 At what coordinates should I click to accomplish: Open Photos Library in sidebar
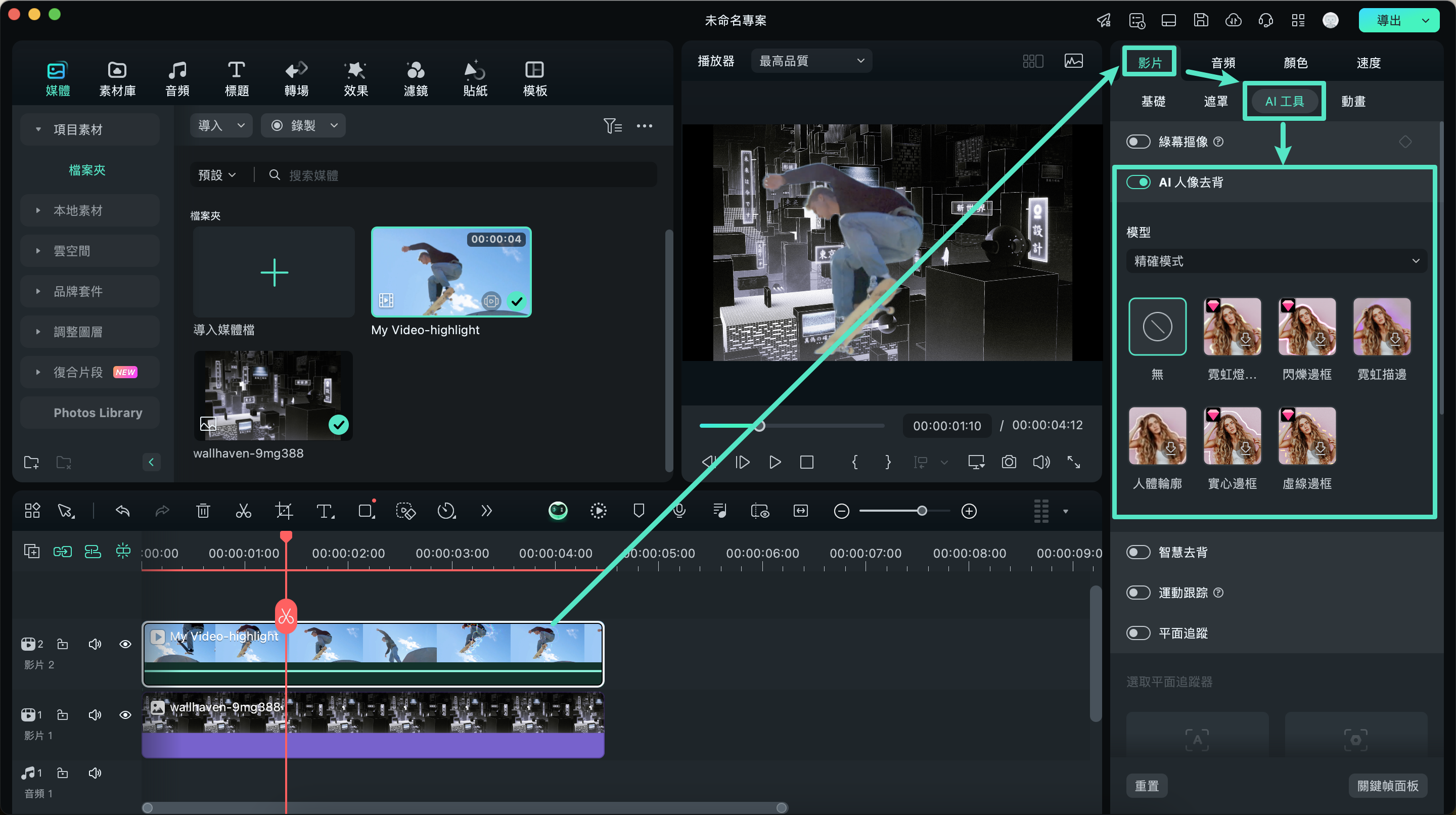click(x=89, y=413)
